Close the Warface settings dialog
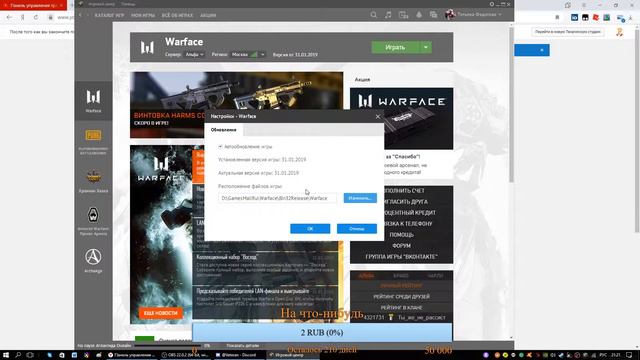 coord(378,116)
